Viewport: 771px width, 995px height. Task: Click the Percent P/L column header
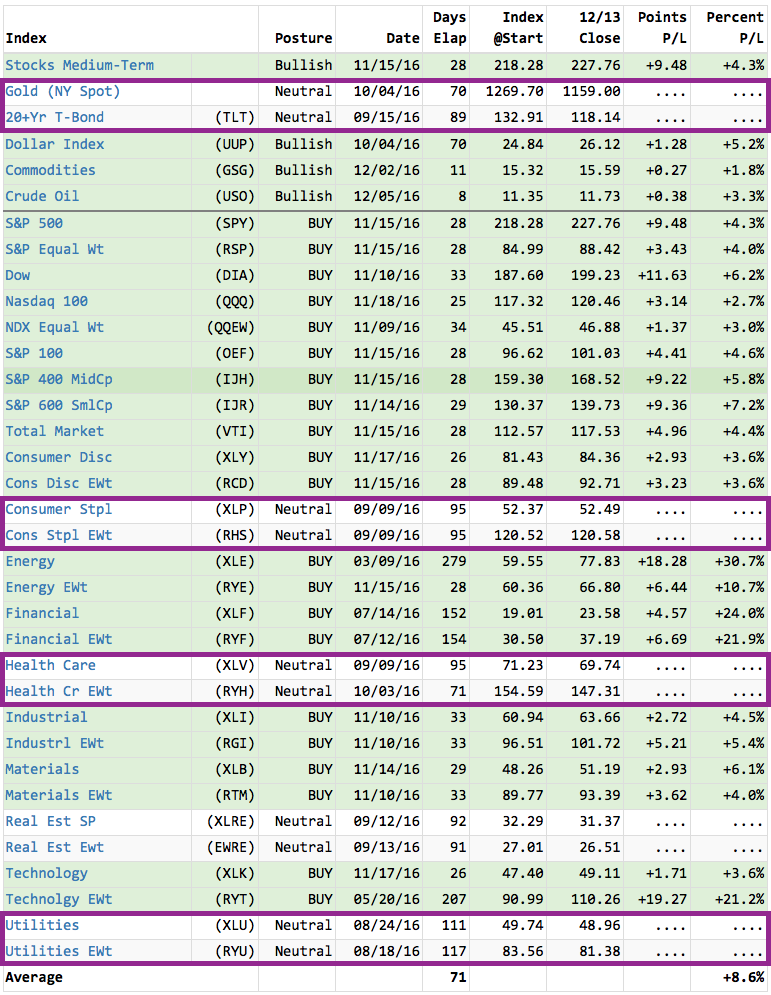735,28
